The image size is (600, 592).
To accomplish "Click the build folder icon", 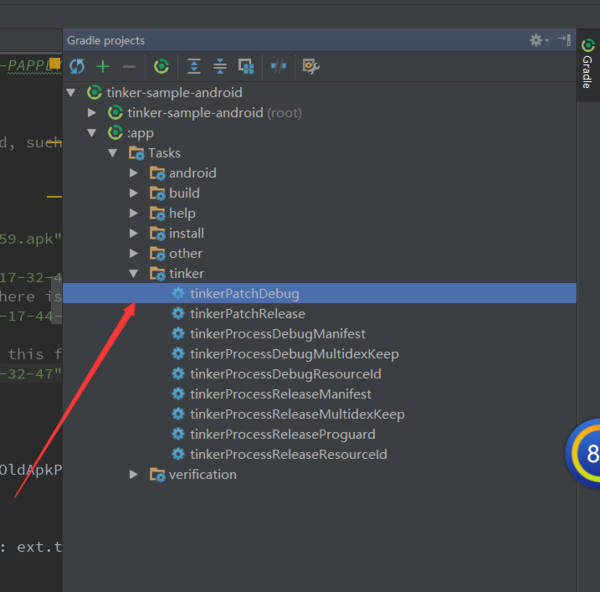I will [157, 193].
